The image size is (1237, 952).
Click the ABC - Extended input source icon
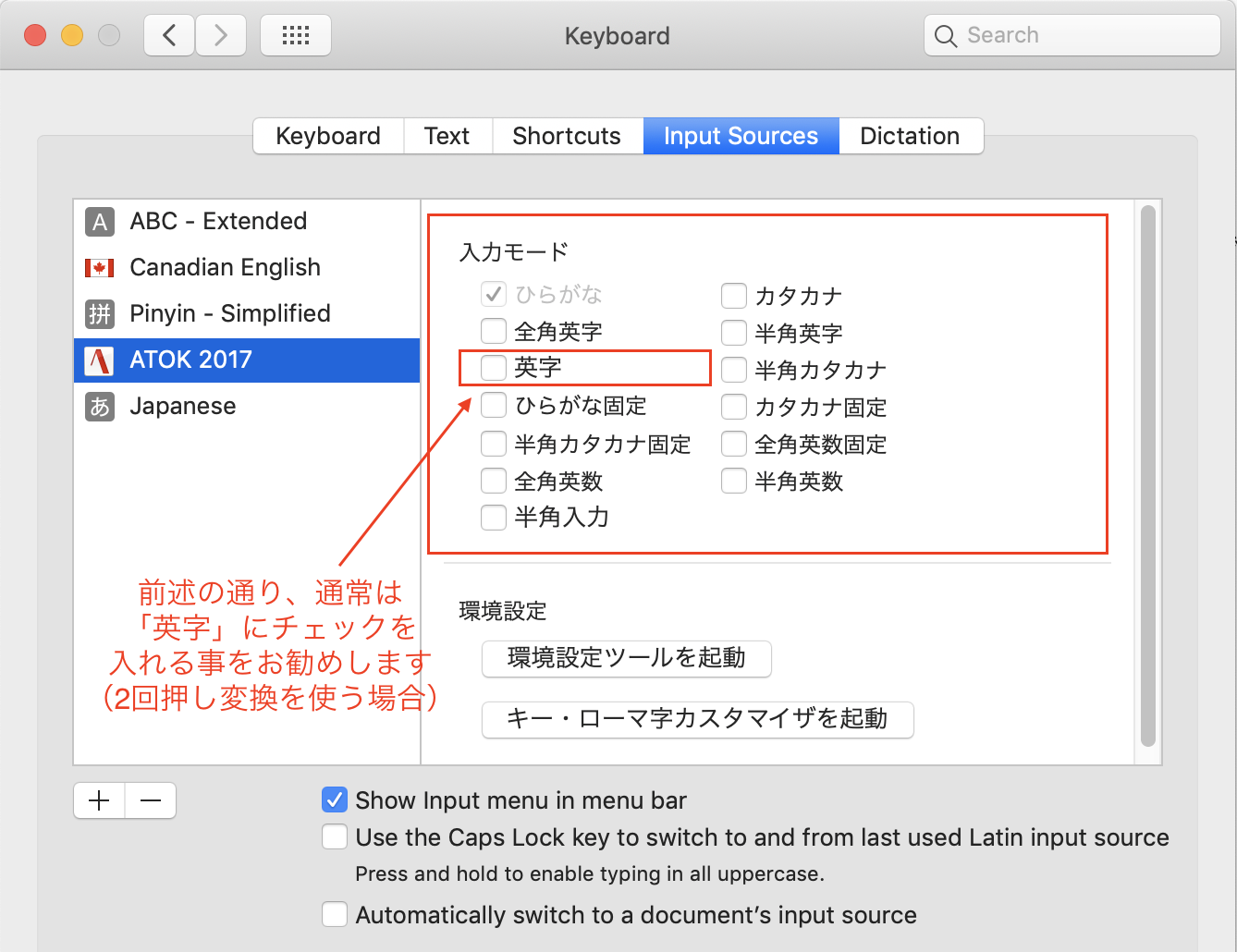[x=100, y=222]
